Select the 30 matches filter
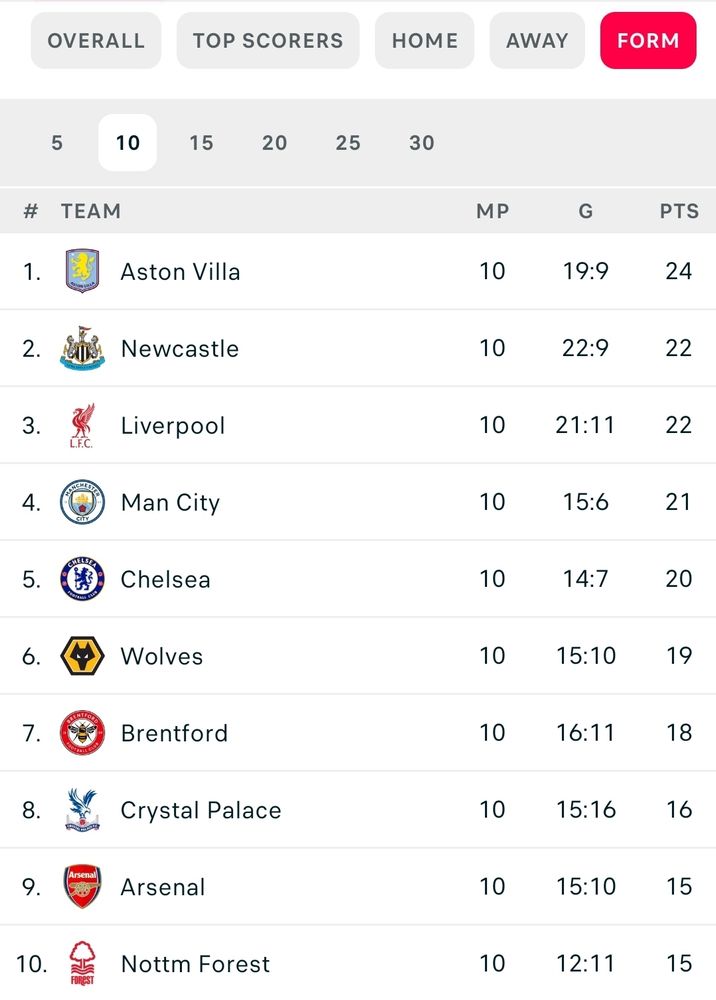This screenshot has width=716, height=1000. click(421, 142)
